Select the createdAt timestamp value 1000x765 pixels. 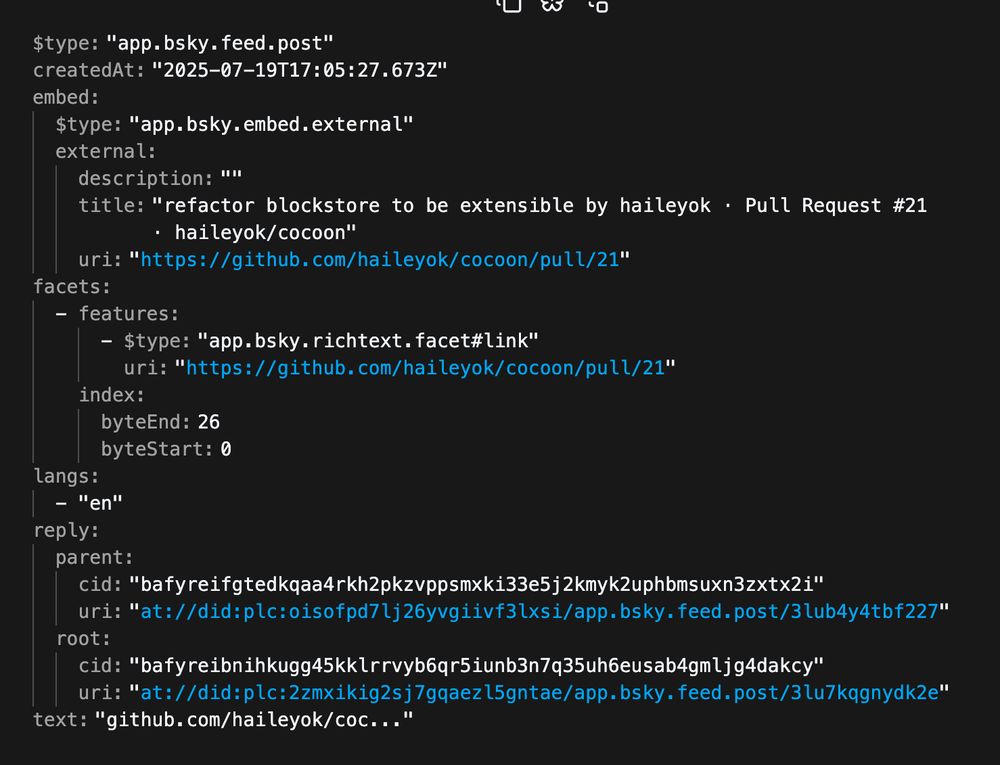coord(299,70)
